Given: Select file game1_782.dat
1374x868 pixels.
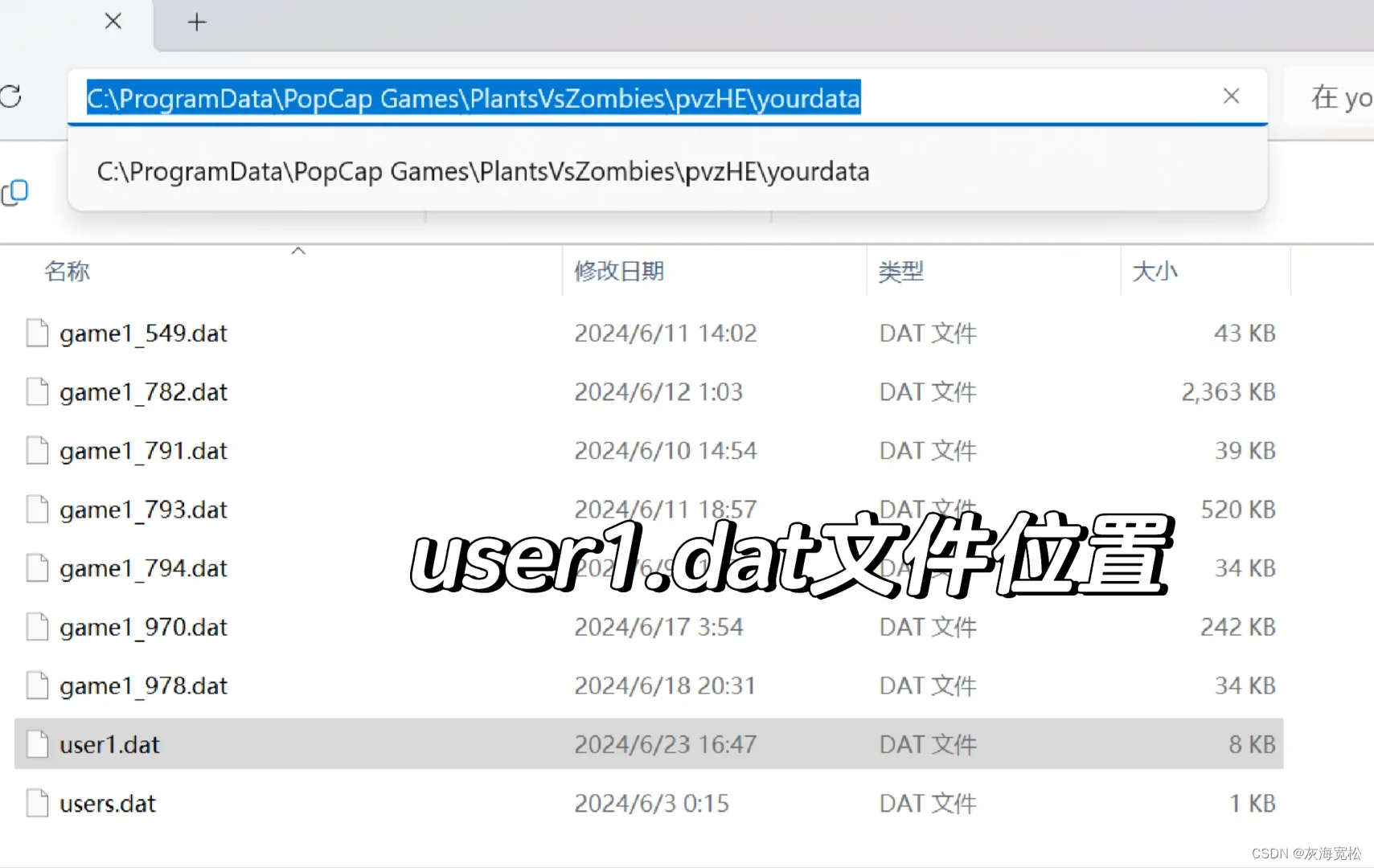Looking at the screenshot, I should [x=143, y=392].
